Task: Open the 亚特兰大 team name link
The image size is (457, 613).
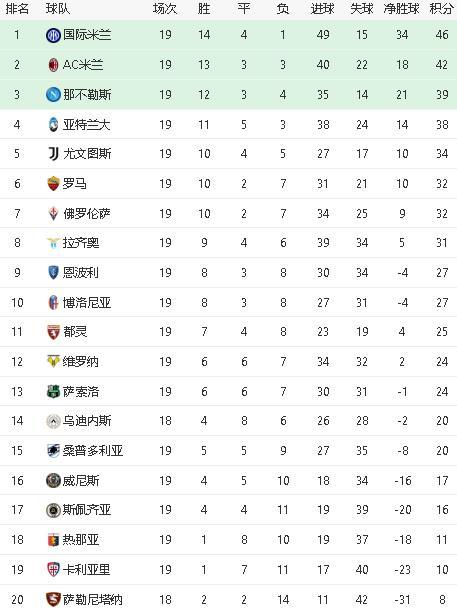Action: pyautogui.click(x=87, y=125)
